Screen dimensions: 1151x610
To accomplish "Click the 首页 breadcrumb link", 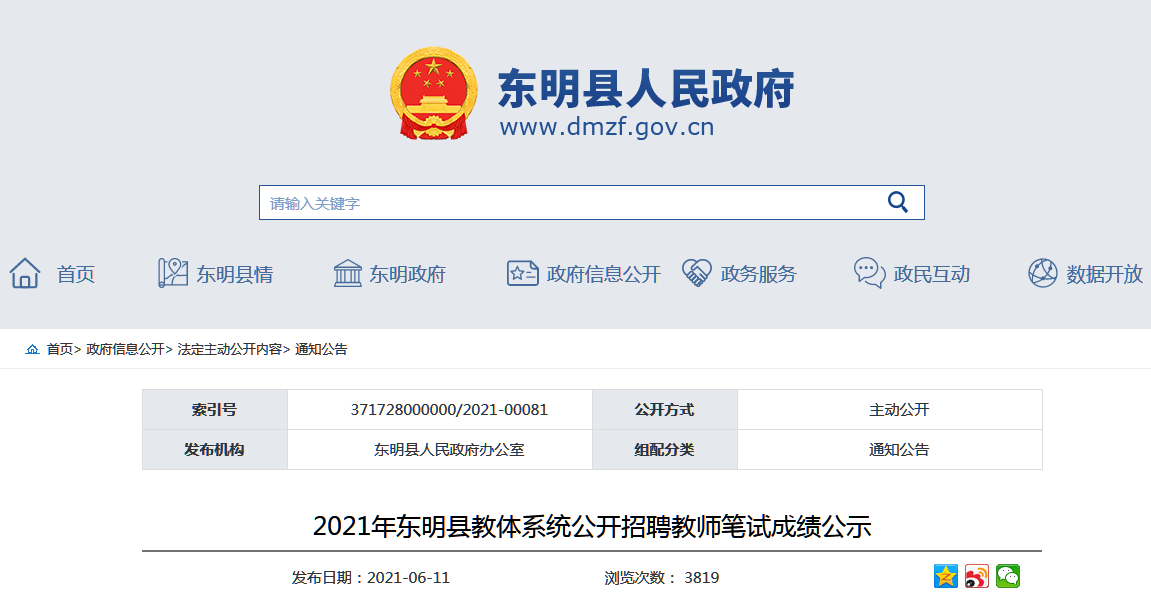I will [59, 349].
